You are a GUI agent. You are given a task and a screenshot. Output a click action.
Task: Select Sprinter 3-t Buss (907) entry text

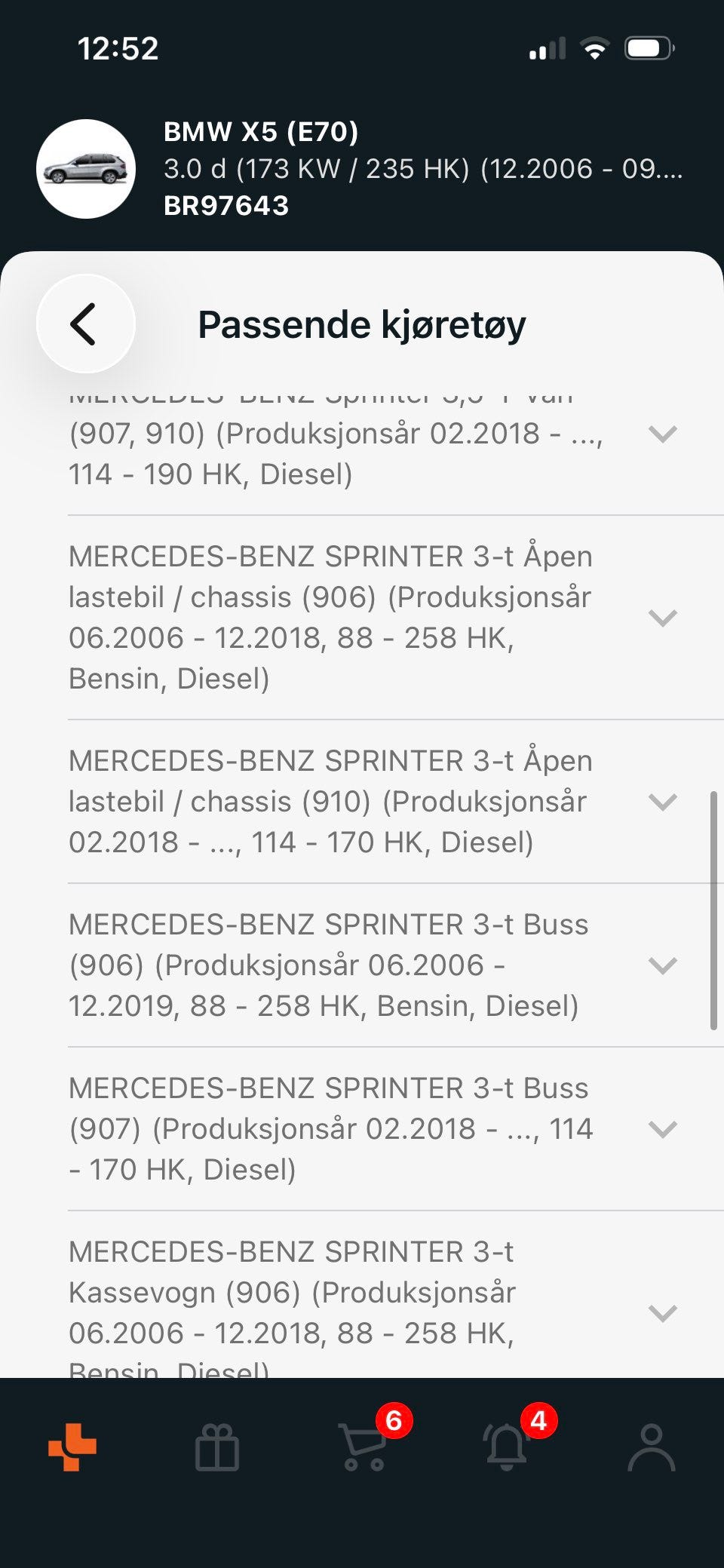tap(331, 1129)
